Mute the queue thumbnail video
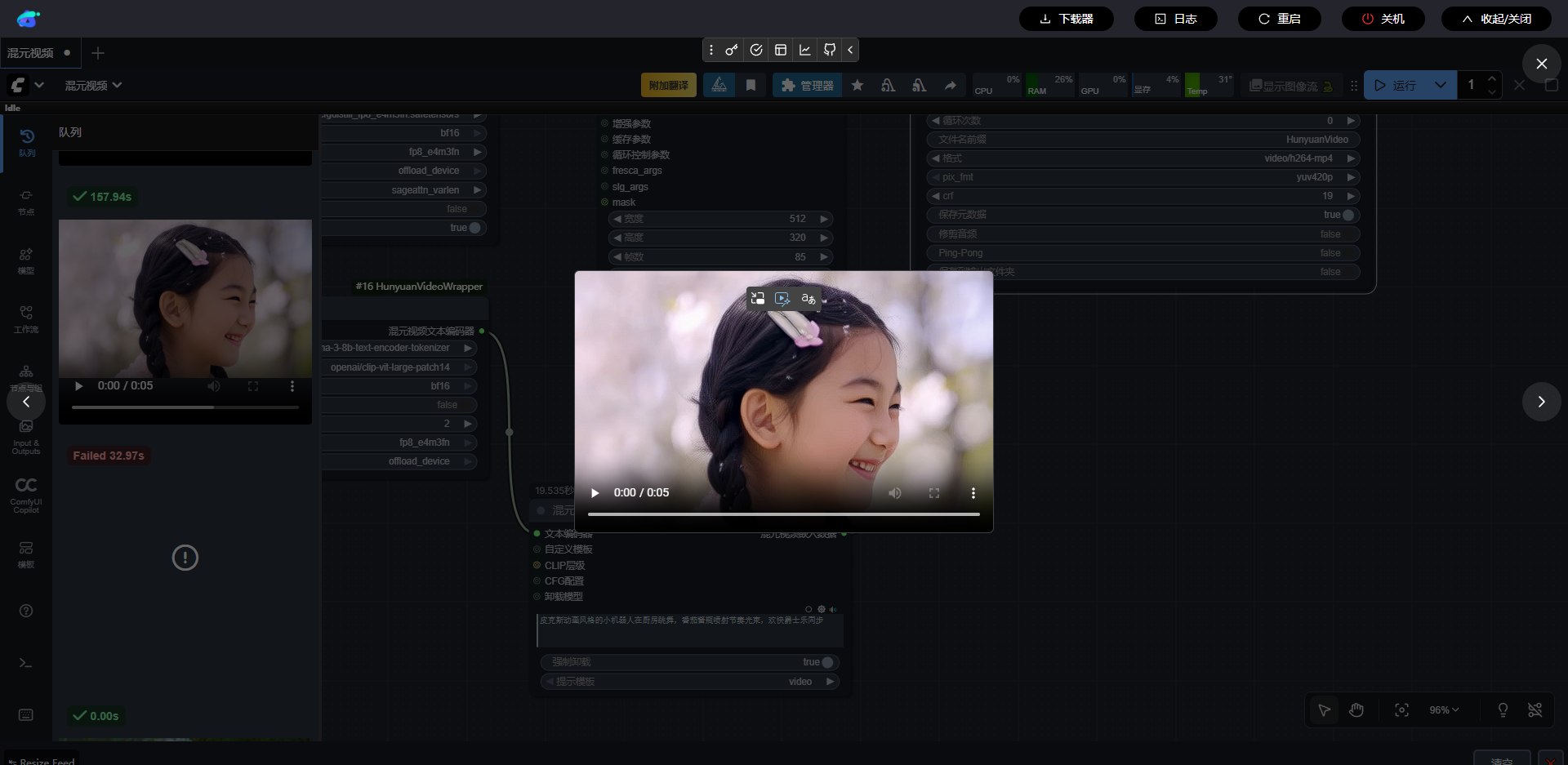The height and width of the screenshot is (765, 1568). 214,386
